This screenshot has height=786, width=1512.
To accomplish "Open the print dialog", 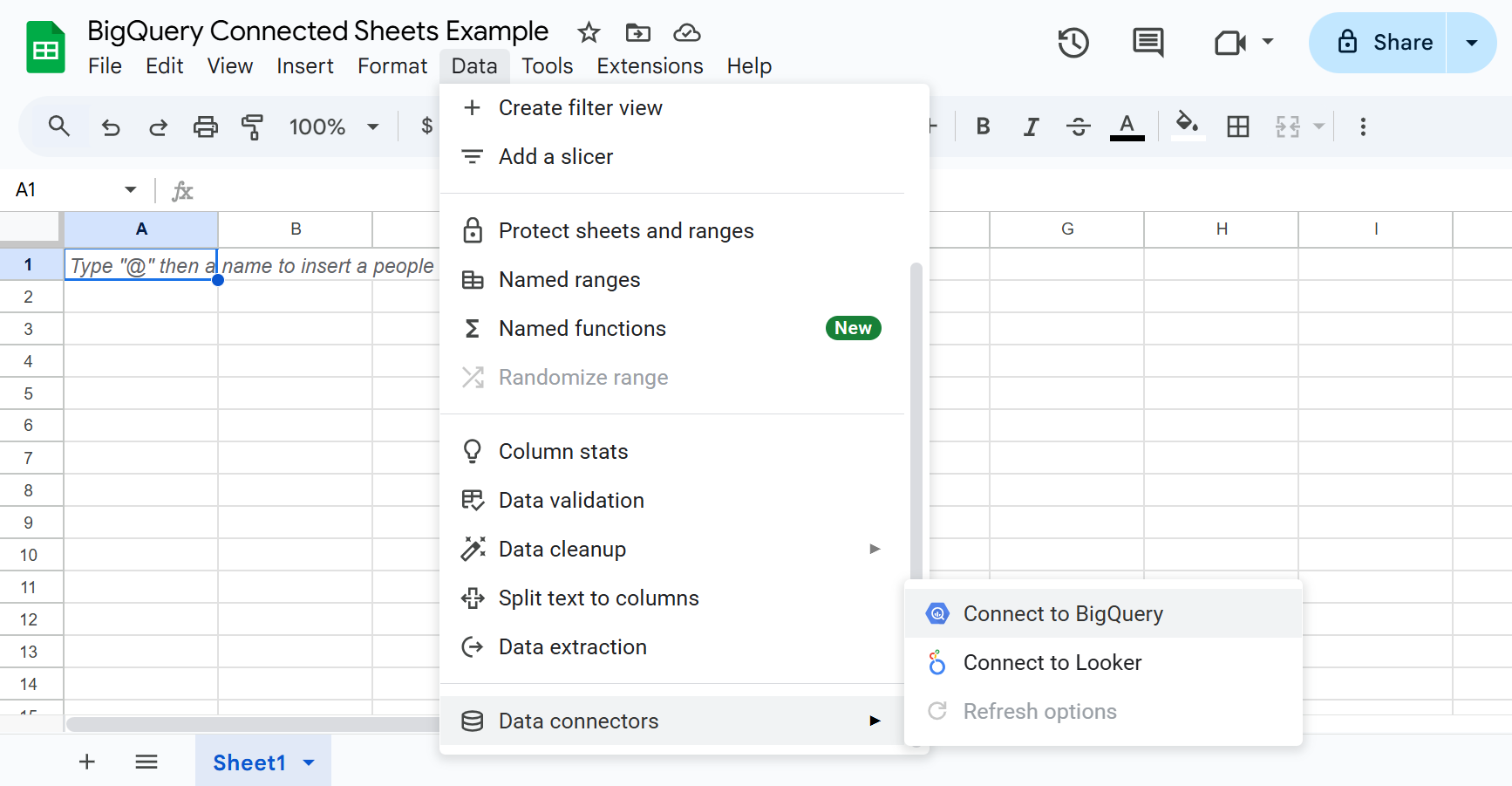I will coord(206,126).
